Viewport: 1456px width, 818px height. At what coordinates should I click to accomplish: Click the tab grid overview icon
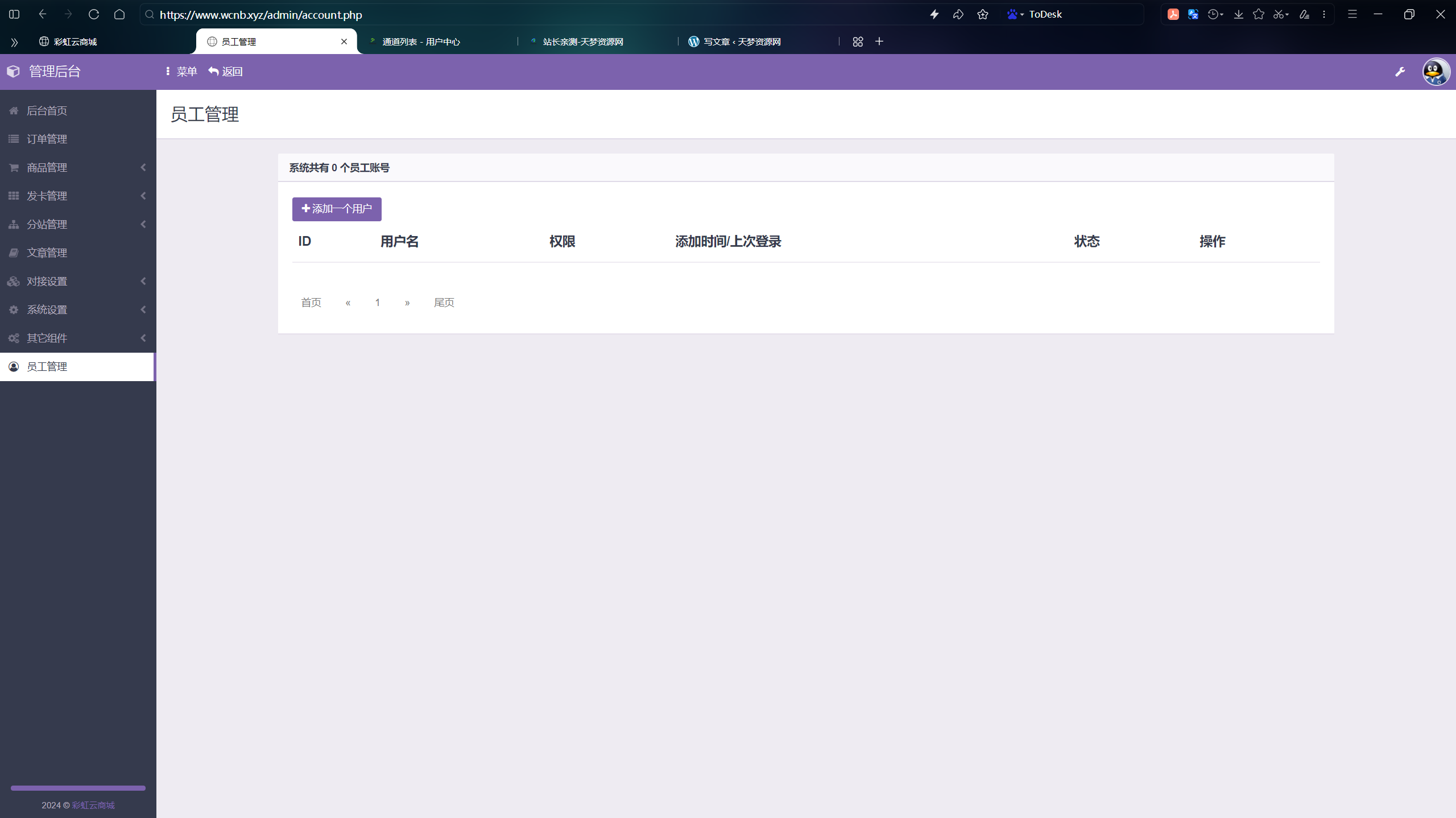pos(858,42)
